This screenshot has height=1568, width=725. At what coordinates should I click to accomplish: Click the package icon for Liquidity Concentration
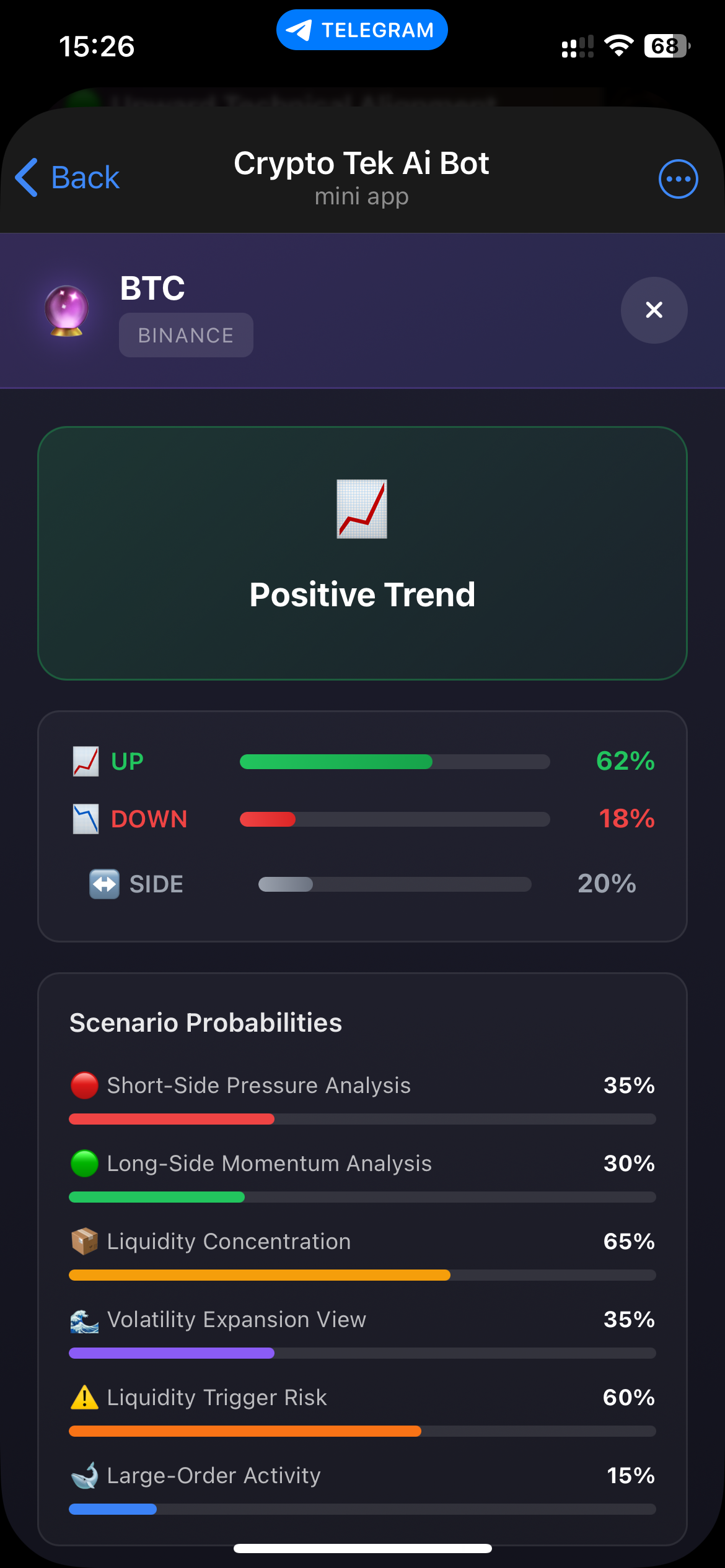[85, 1242]
